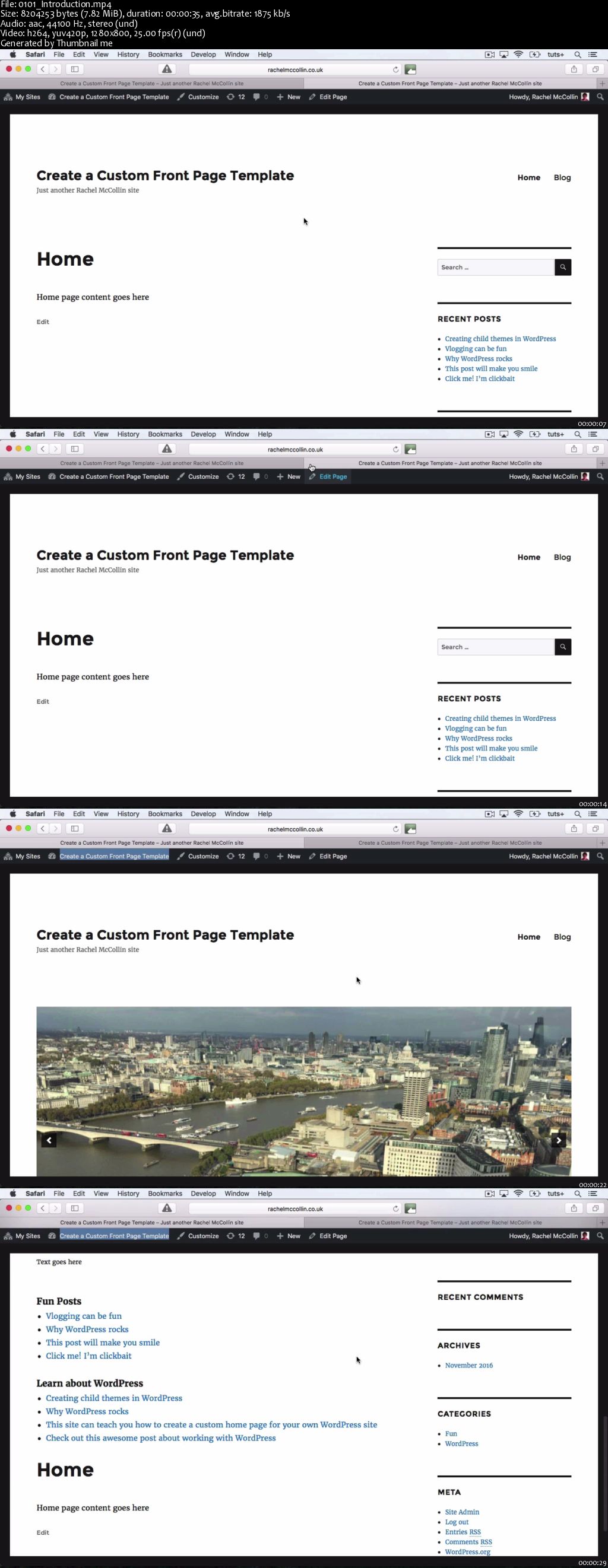In the 00:00:07 frame, click the new tab plus button

(x=602, y=84)
